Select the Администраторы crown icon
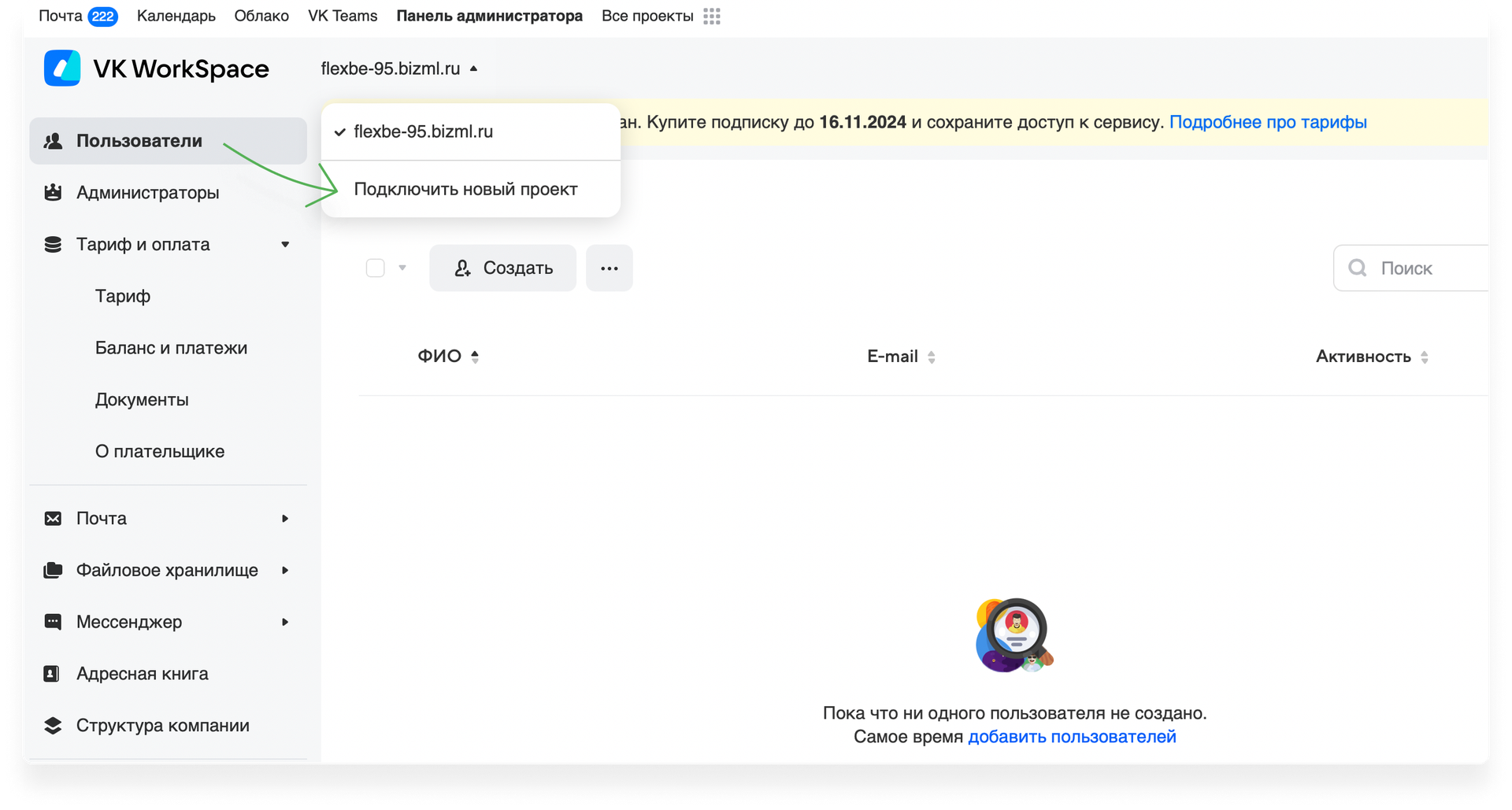Screen dimensions: 1512x810 point(53,192)
